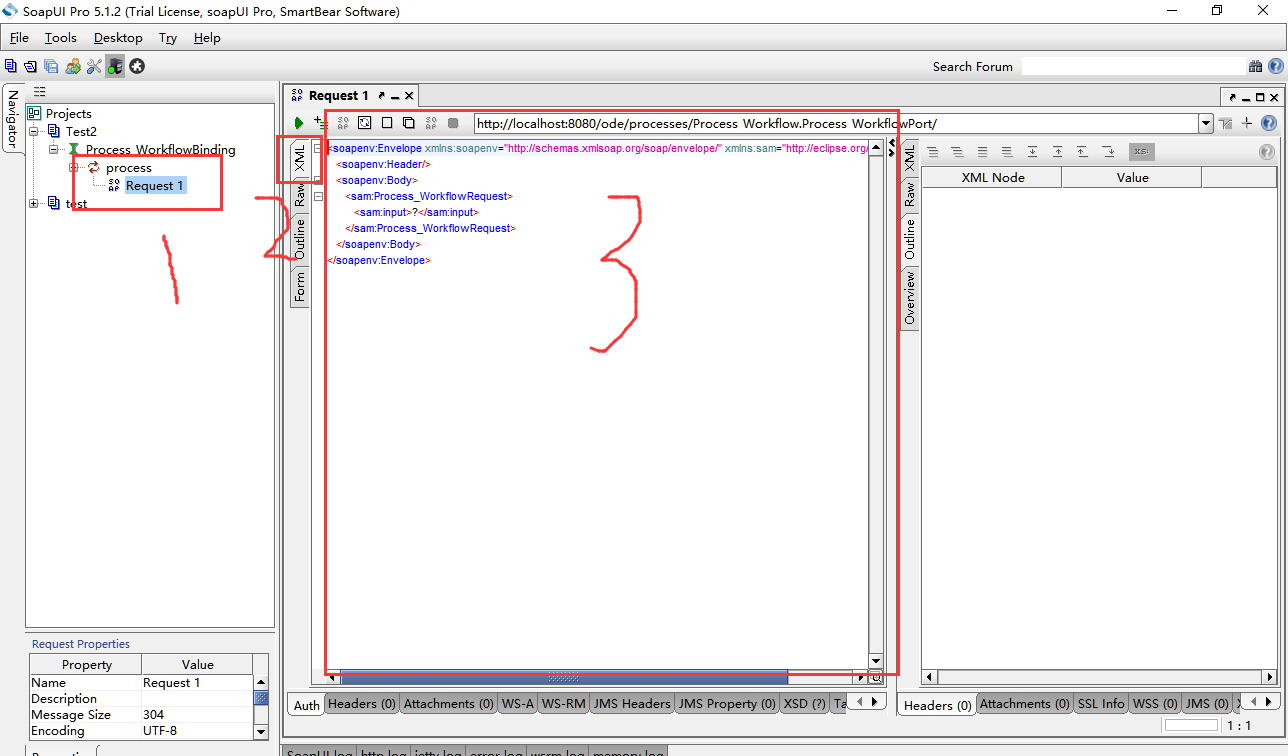Click the Create New Project toolbar icon
Image resolution: width=1288 pixels, height=756 pixels.
pyautogui.click(x=11, y=66)
